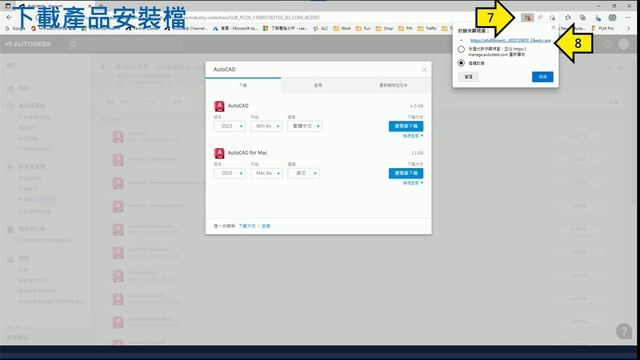Click download button for AutoCAD for Mac
This screenshot has height=360, width=640.
coord(406,173)
